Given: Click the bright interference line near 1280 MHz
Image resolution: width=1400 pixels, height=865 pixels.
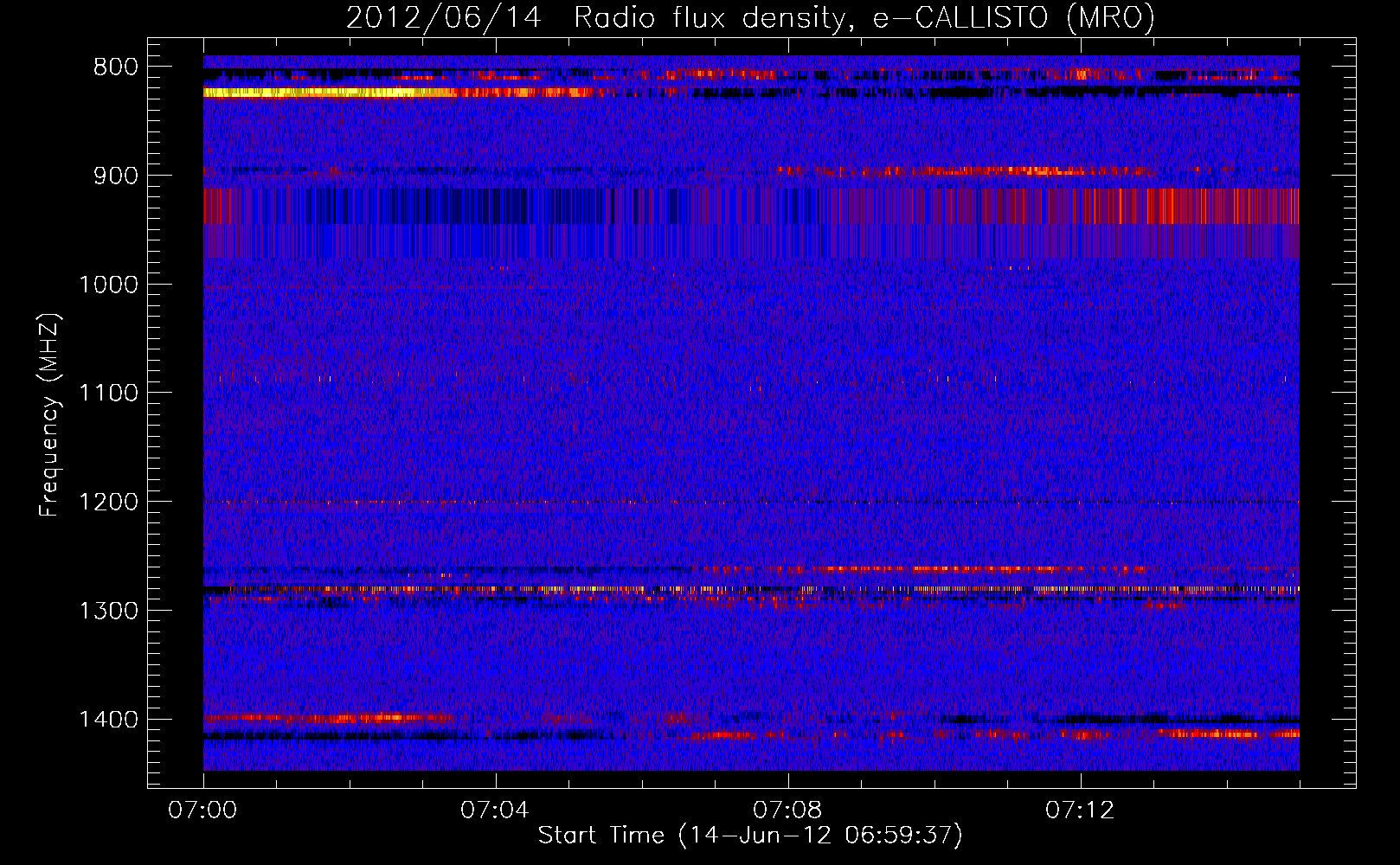Looking at the screenshot, I should (751, 589).
